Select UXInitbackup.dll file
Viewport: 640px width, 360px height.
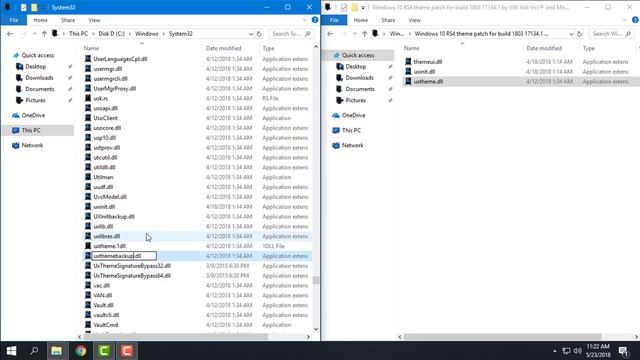[x=114, y=216]
